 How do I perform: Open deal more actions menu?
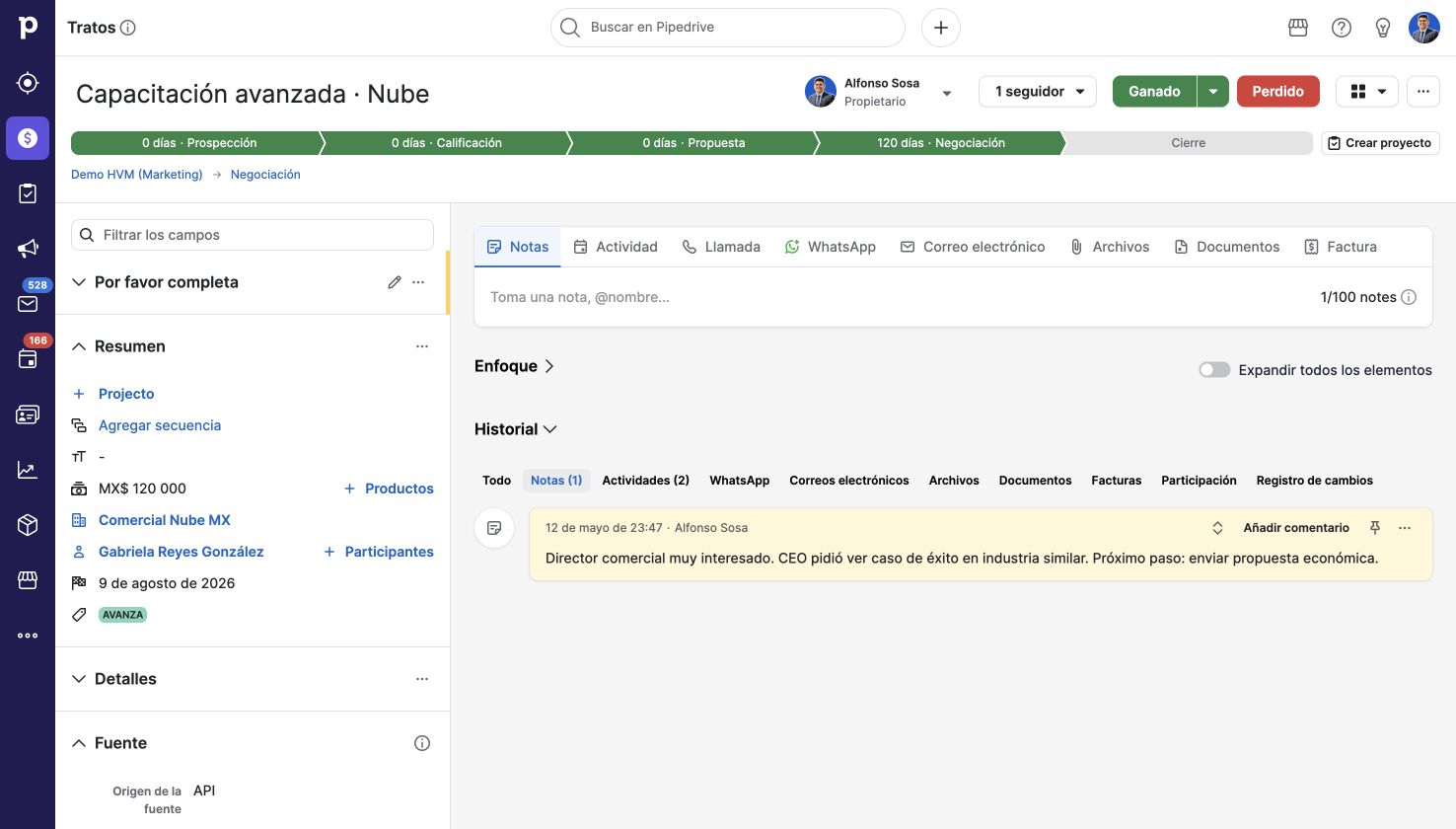tap(1423, 91)
